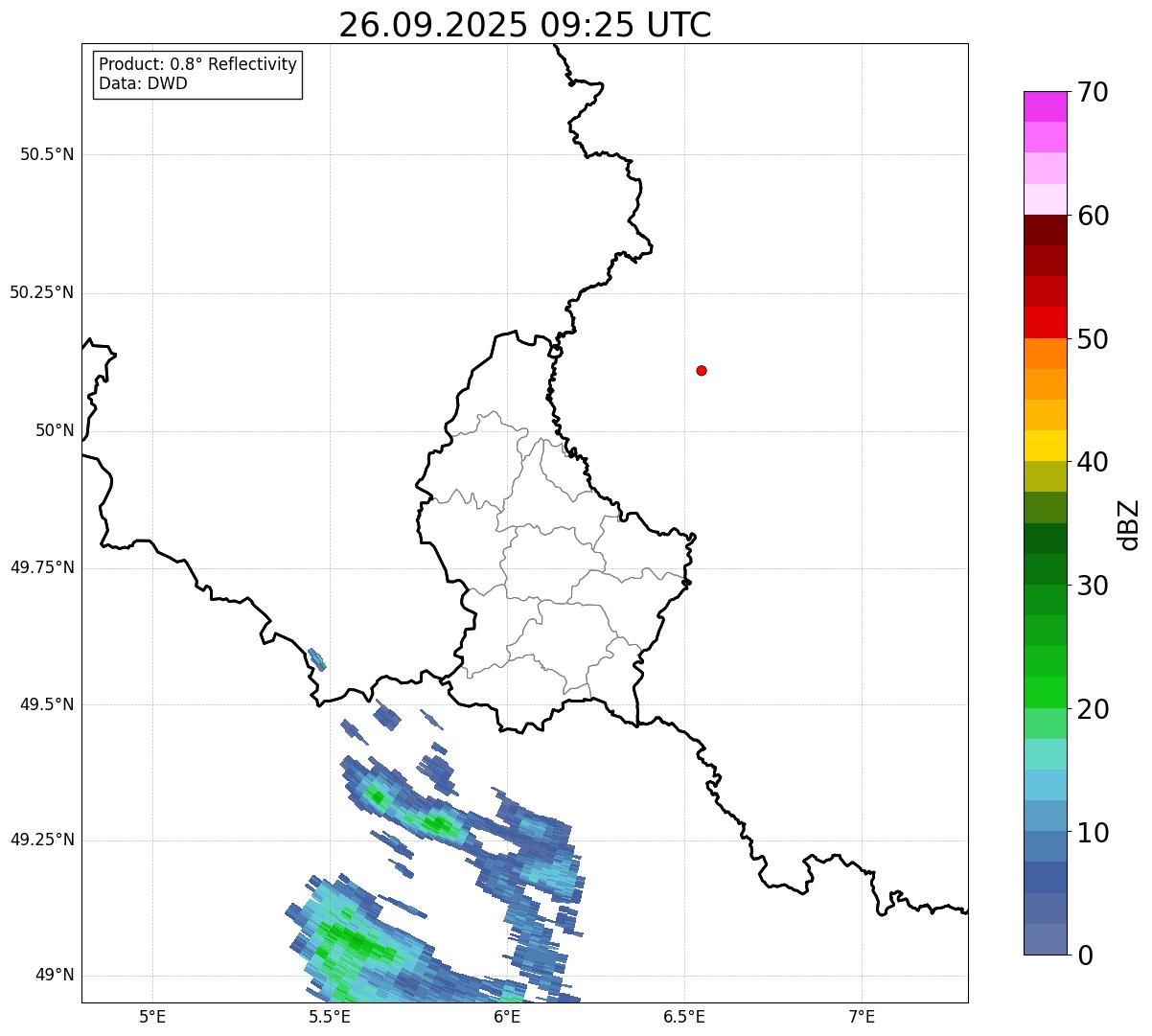The image size is (1152, 1036).
Task: Click the colorbar tick label 20
Action: (1094, 709)
